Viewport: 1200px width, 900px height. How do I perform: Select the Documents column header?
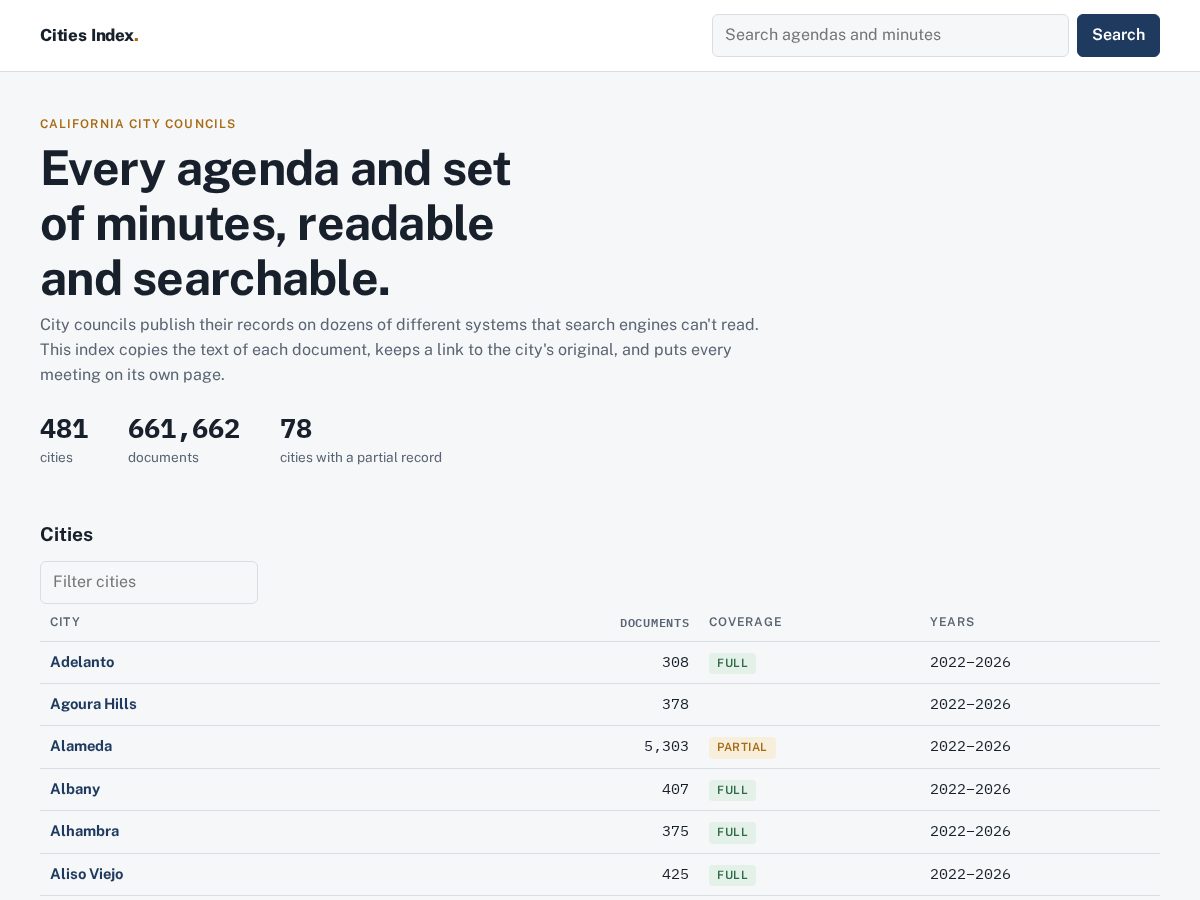pos(654,623)
